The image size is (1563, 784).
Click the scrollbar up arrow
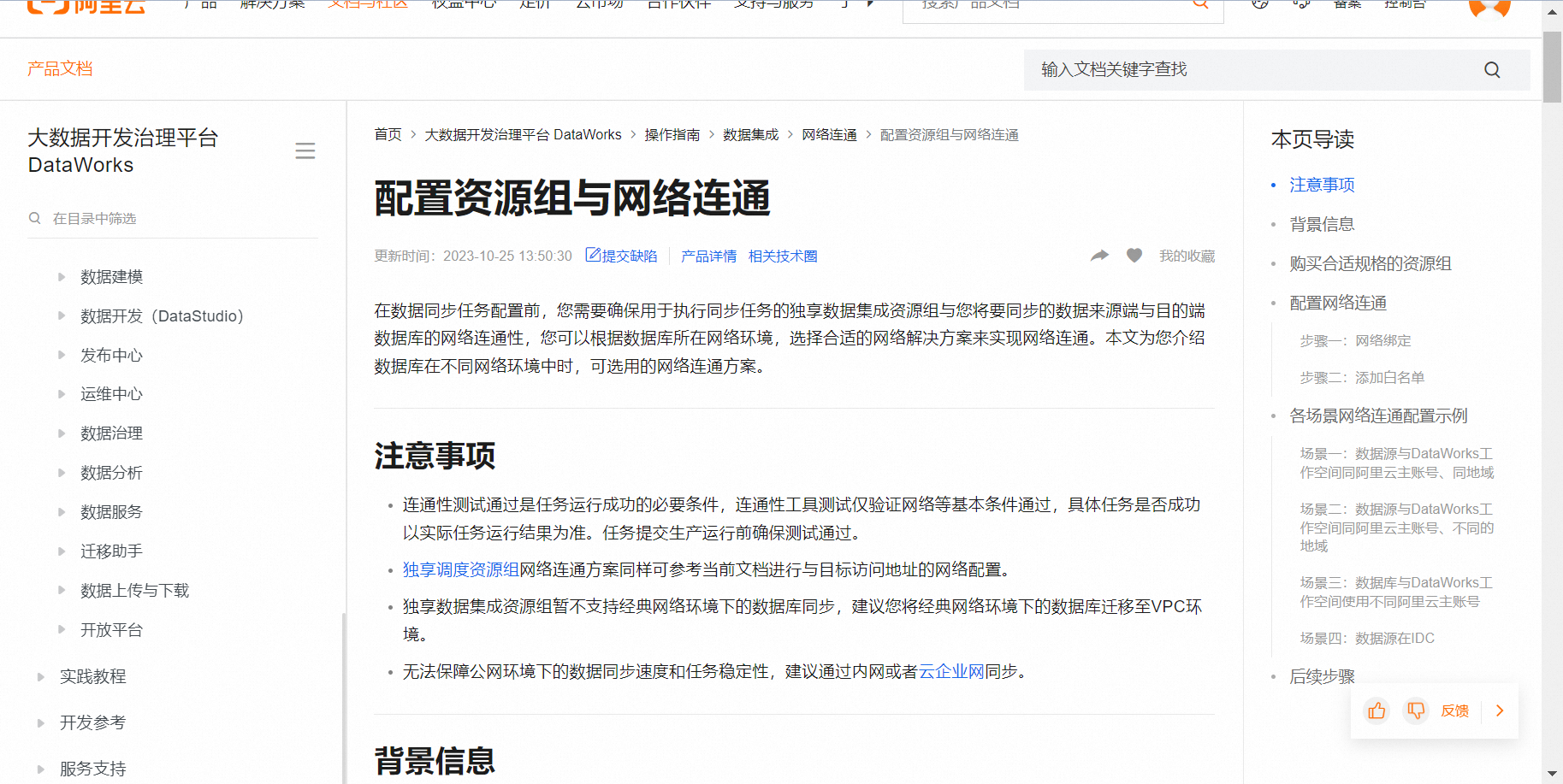pyautogui.click(x=1553, y=11)
